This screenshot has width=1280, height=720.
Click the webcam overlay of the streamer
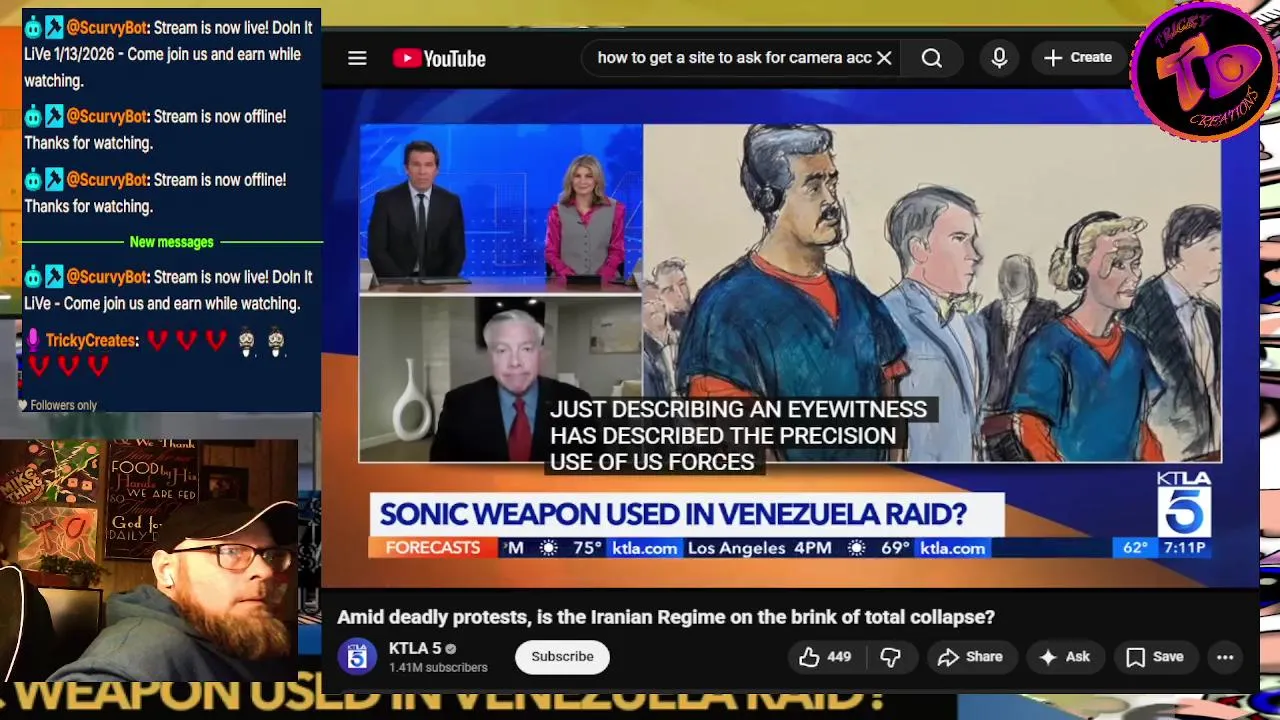tap(150, 560)
